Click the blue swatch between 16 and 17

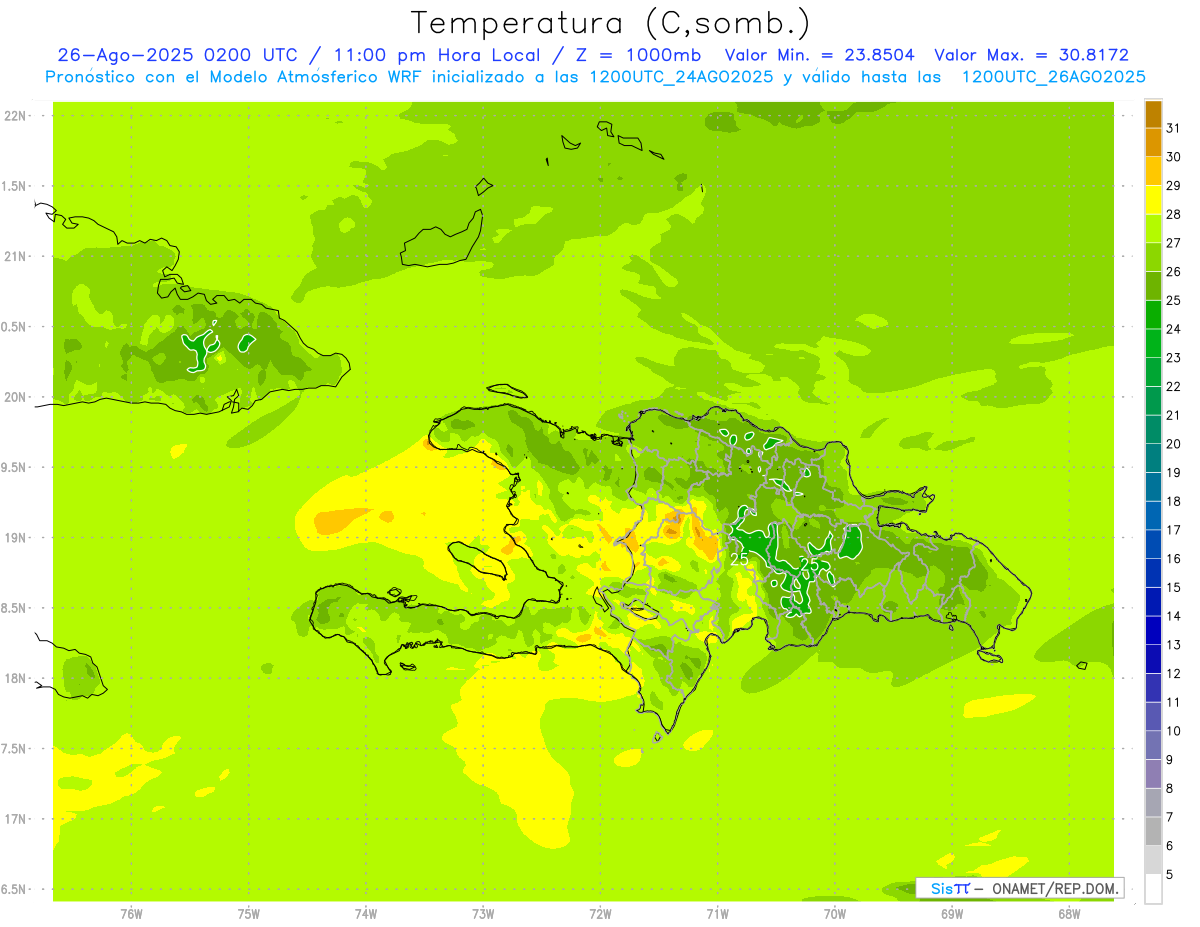[1153, 544]
